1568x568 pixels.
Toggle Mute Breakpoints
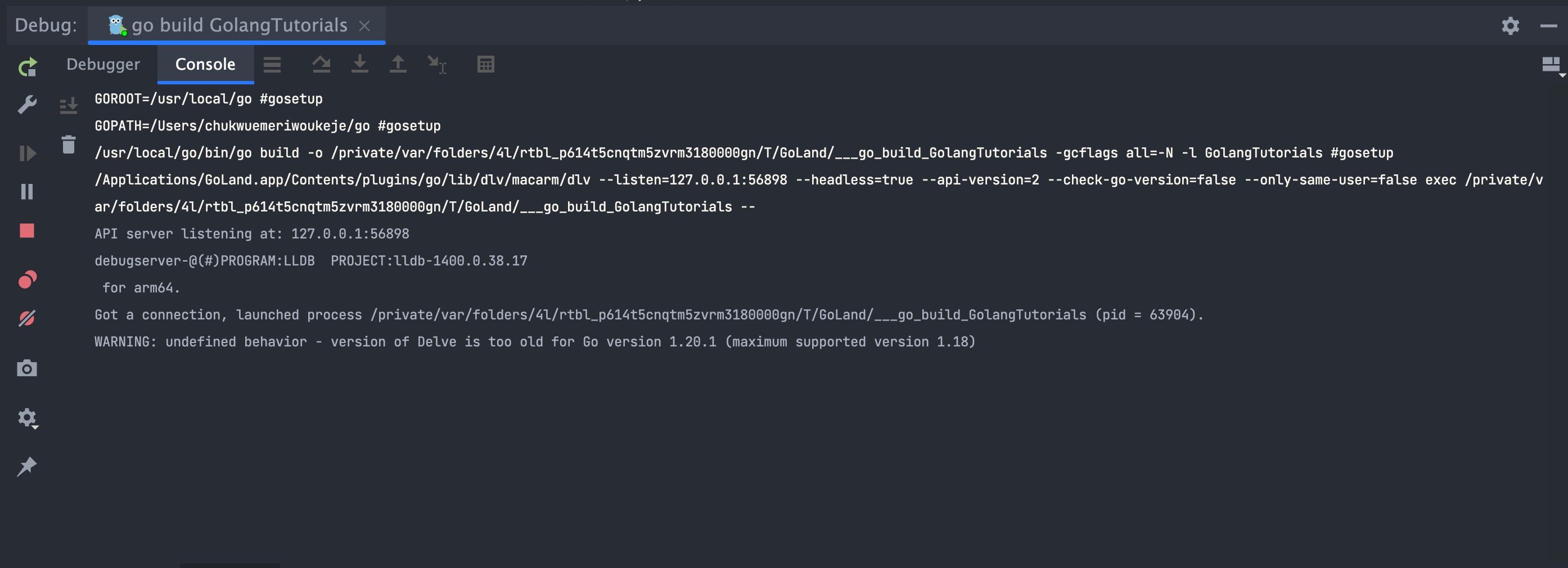(28, 318)
